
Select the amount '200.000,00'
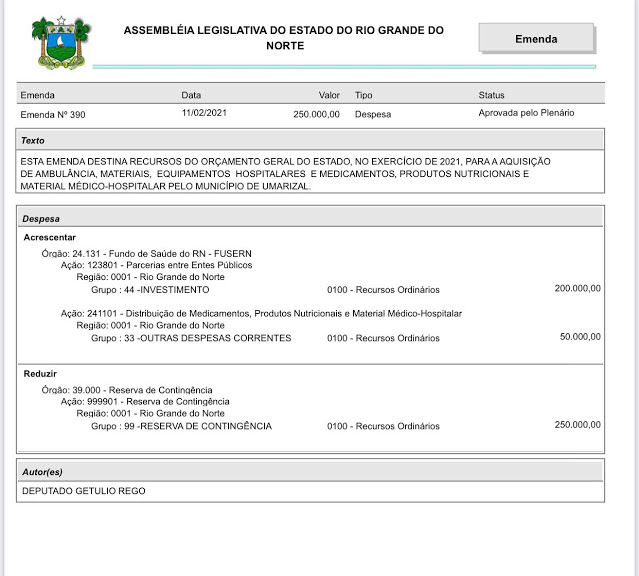click(577, 289)
